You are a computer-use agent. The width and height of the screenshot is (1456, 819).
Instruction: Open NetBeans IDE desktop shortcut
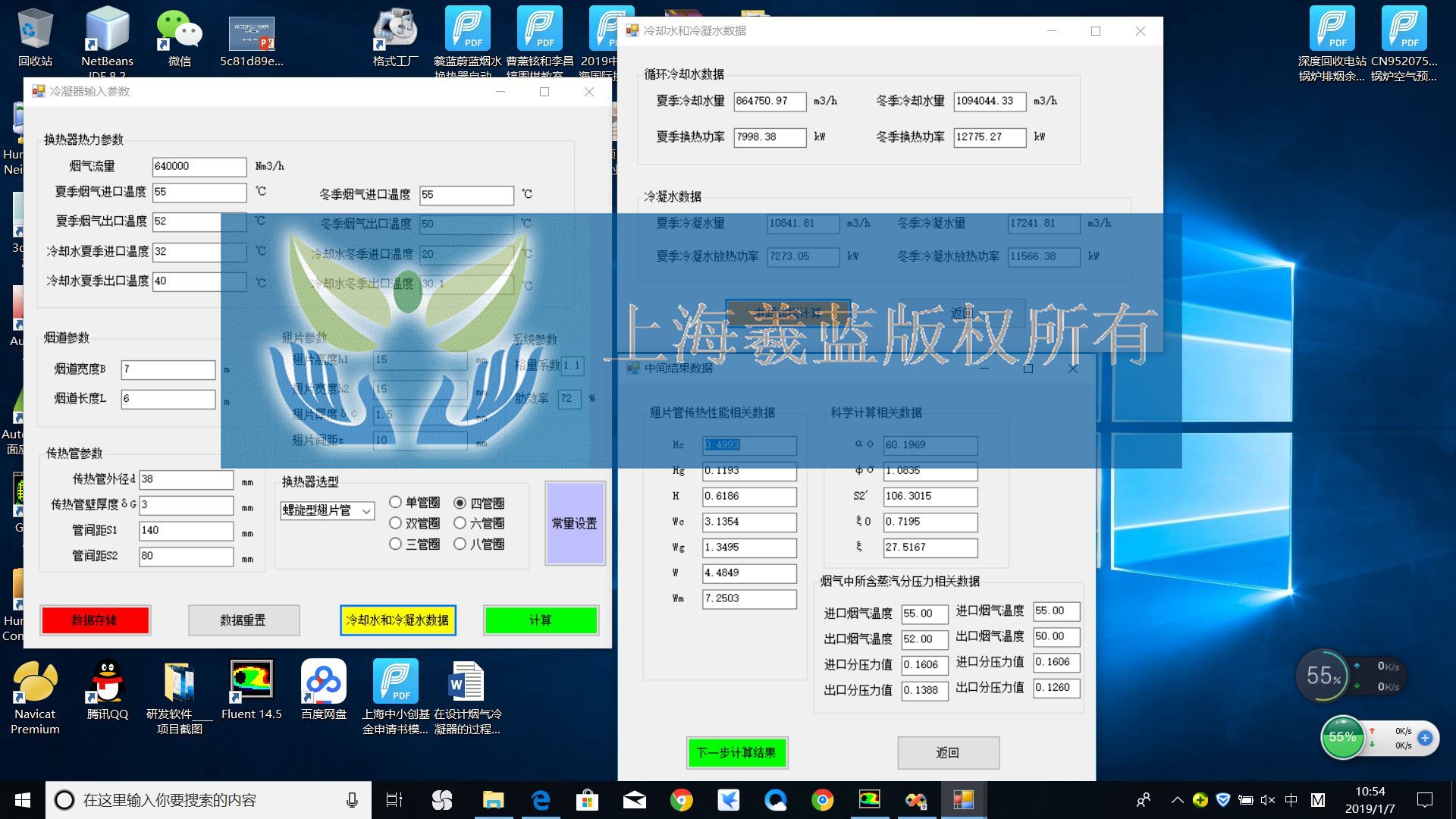[107, 39]
